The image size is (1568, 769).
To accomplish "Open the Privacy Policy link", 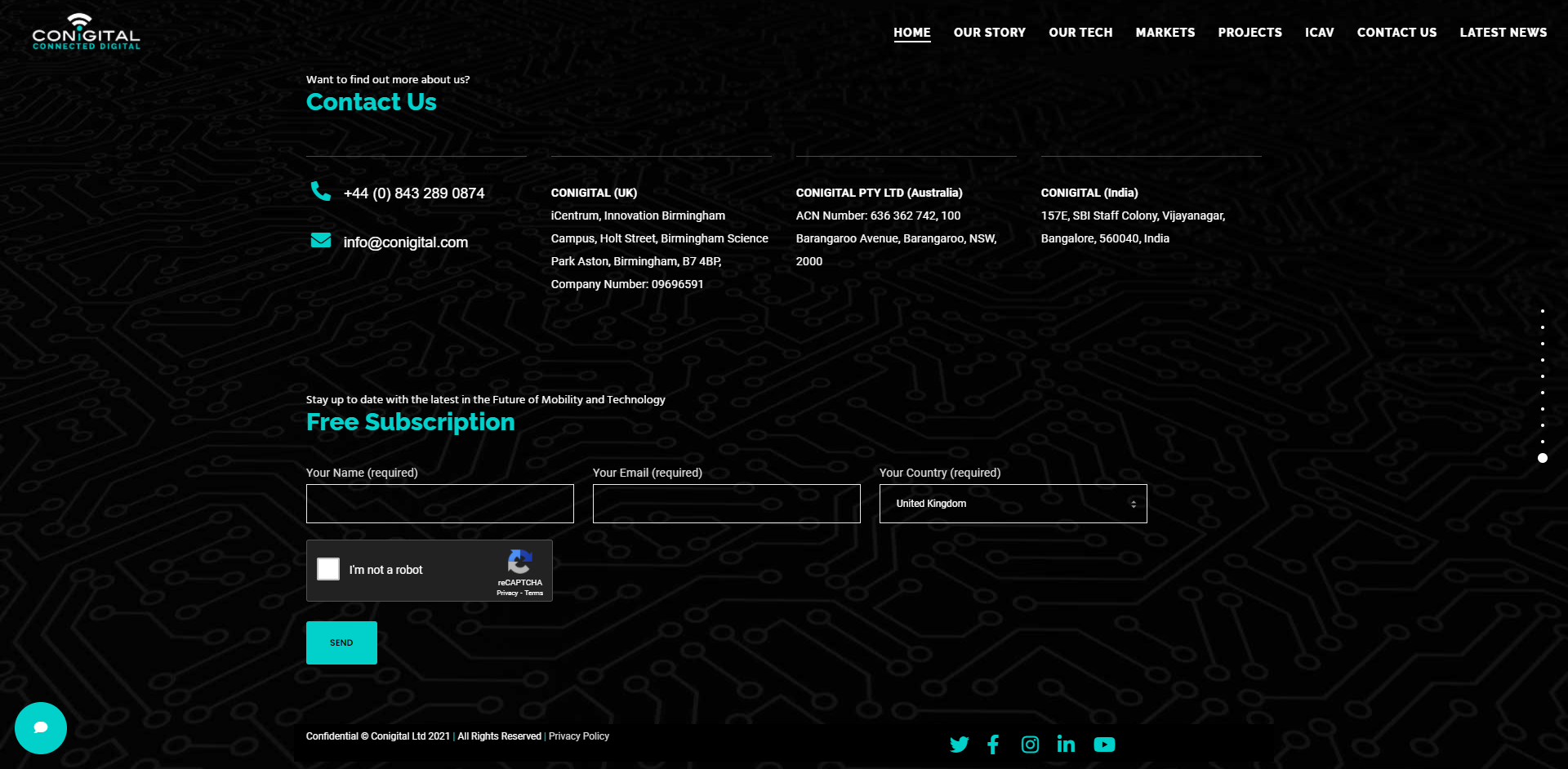I will [579, 736].
